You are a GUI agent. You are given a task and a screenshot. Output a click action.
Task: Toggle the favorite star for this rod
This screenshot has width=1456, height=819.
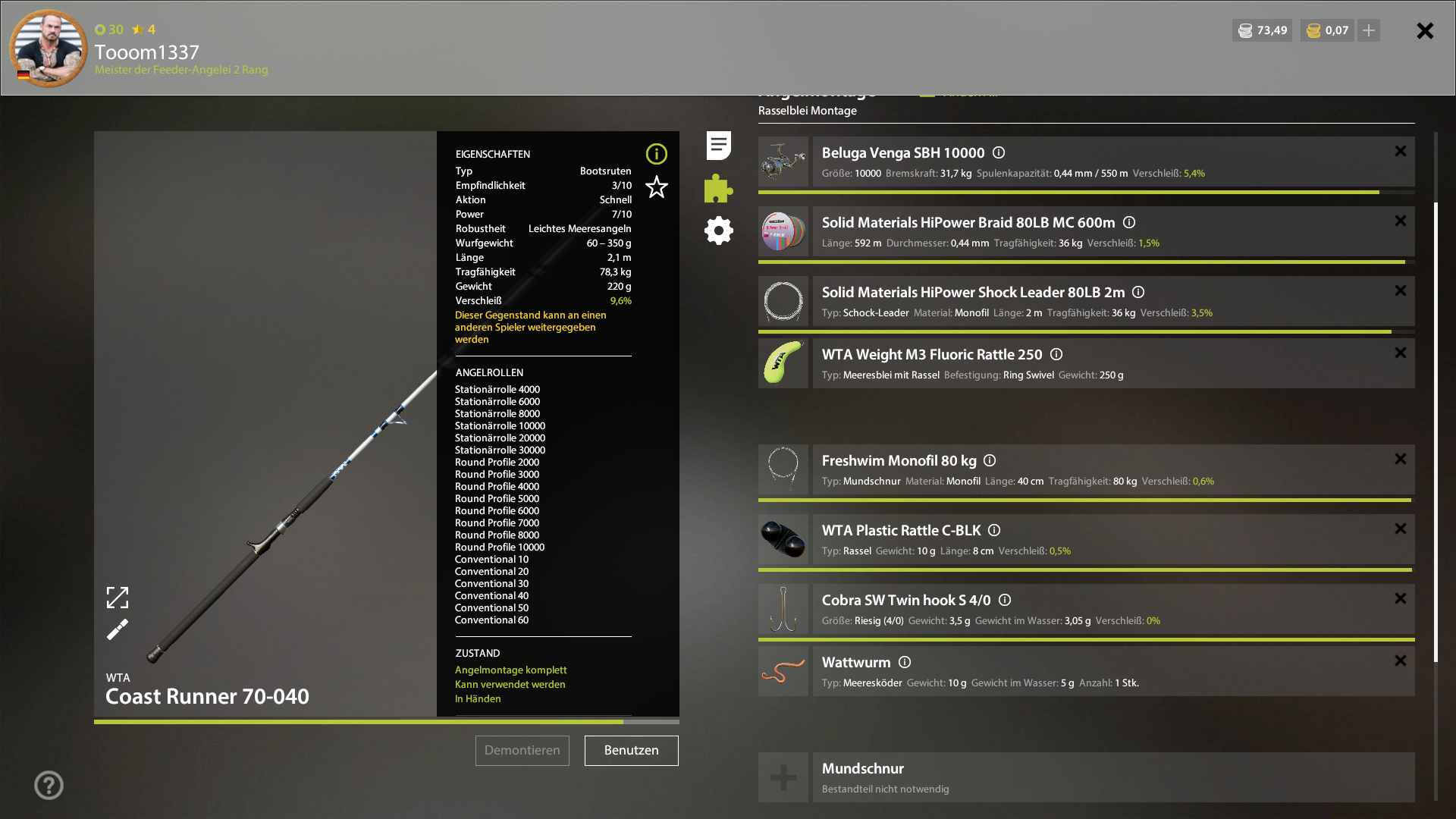click(x=656, y=187)
